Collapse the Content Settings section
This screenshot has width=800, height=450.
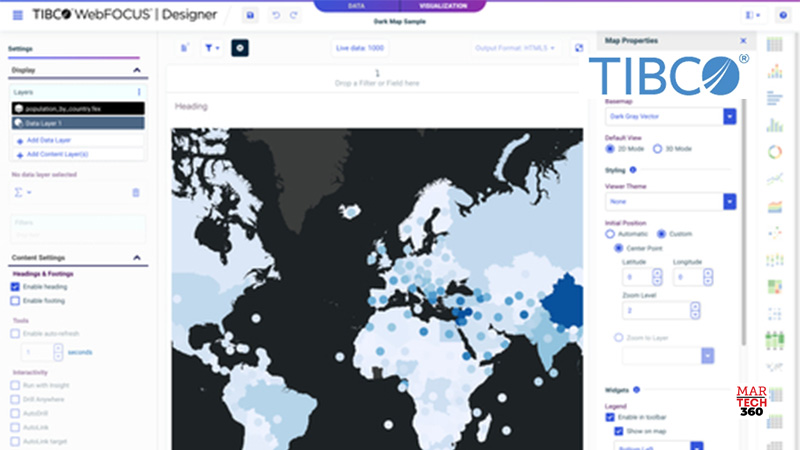pyautogui.click(x=137, y=258)
